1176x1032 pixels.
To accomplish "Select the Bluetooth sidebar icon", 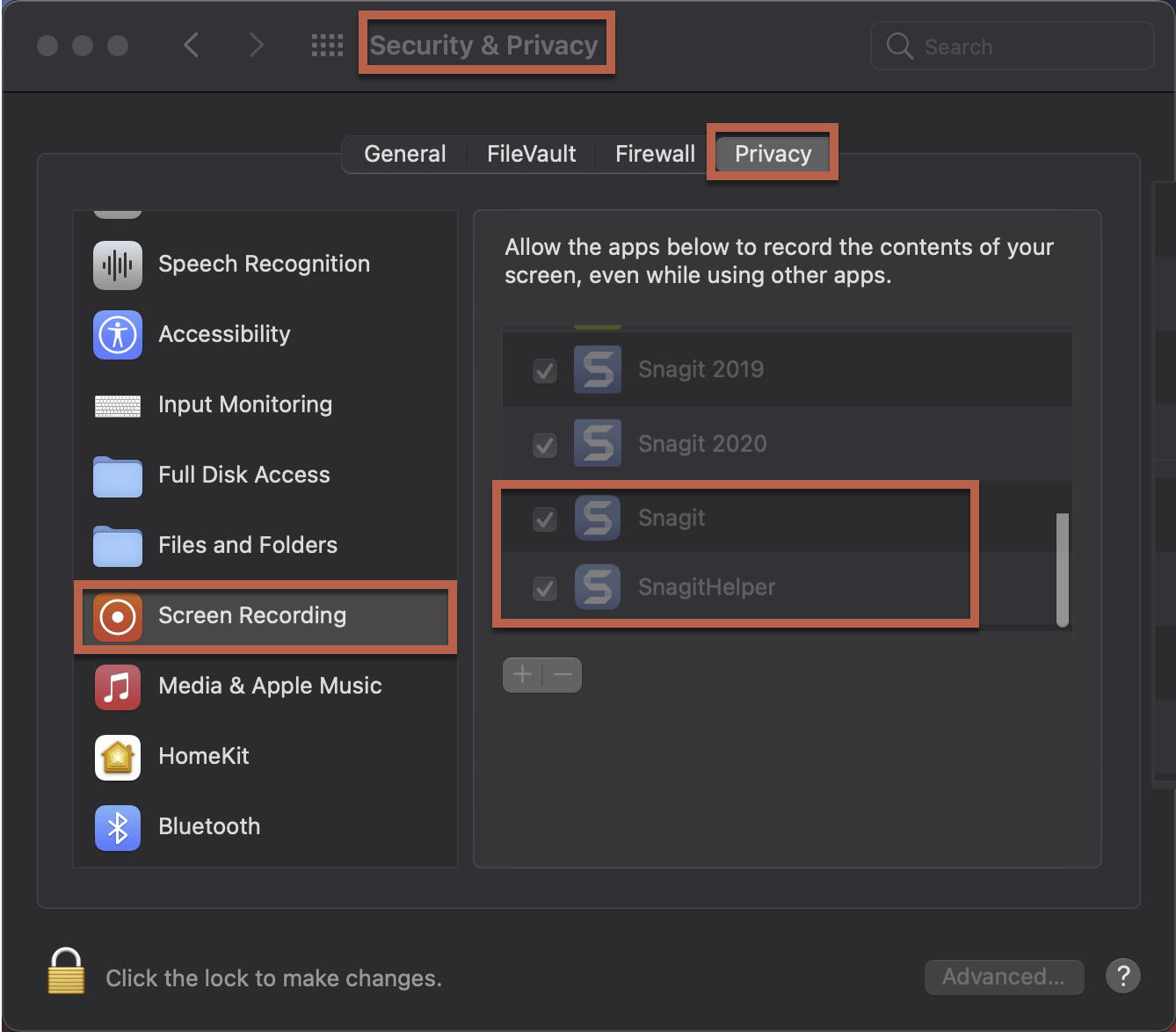I will click(117, 827).
